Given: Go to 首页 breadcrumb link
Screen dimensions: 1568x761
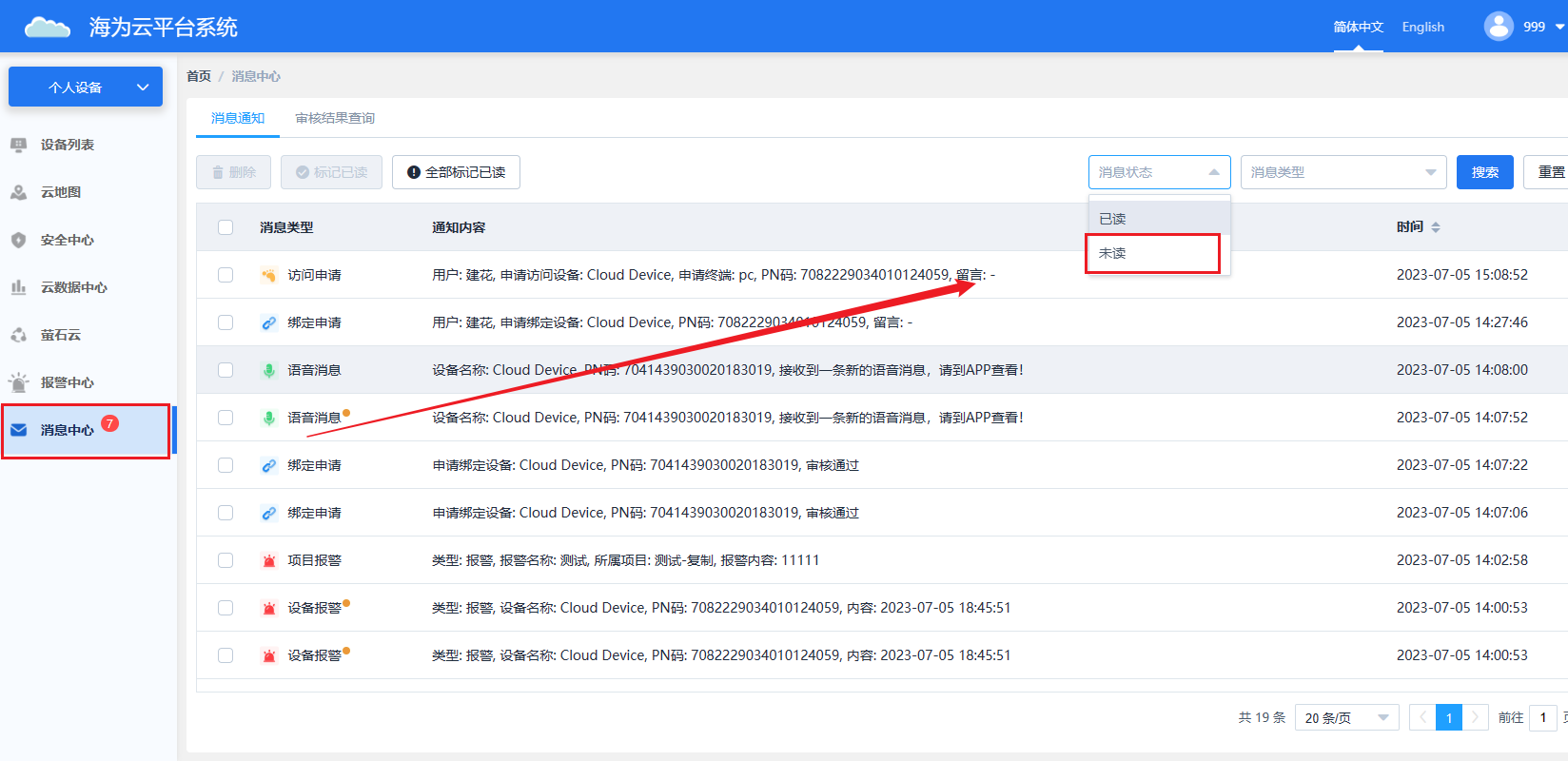Looking at the screenshot, I should pyautogui.click(x=199, y=76).
